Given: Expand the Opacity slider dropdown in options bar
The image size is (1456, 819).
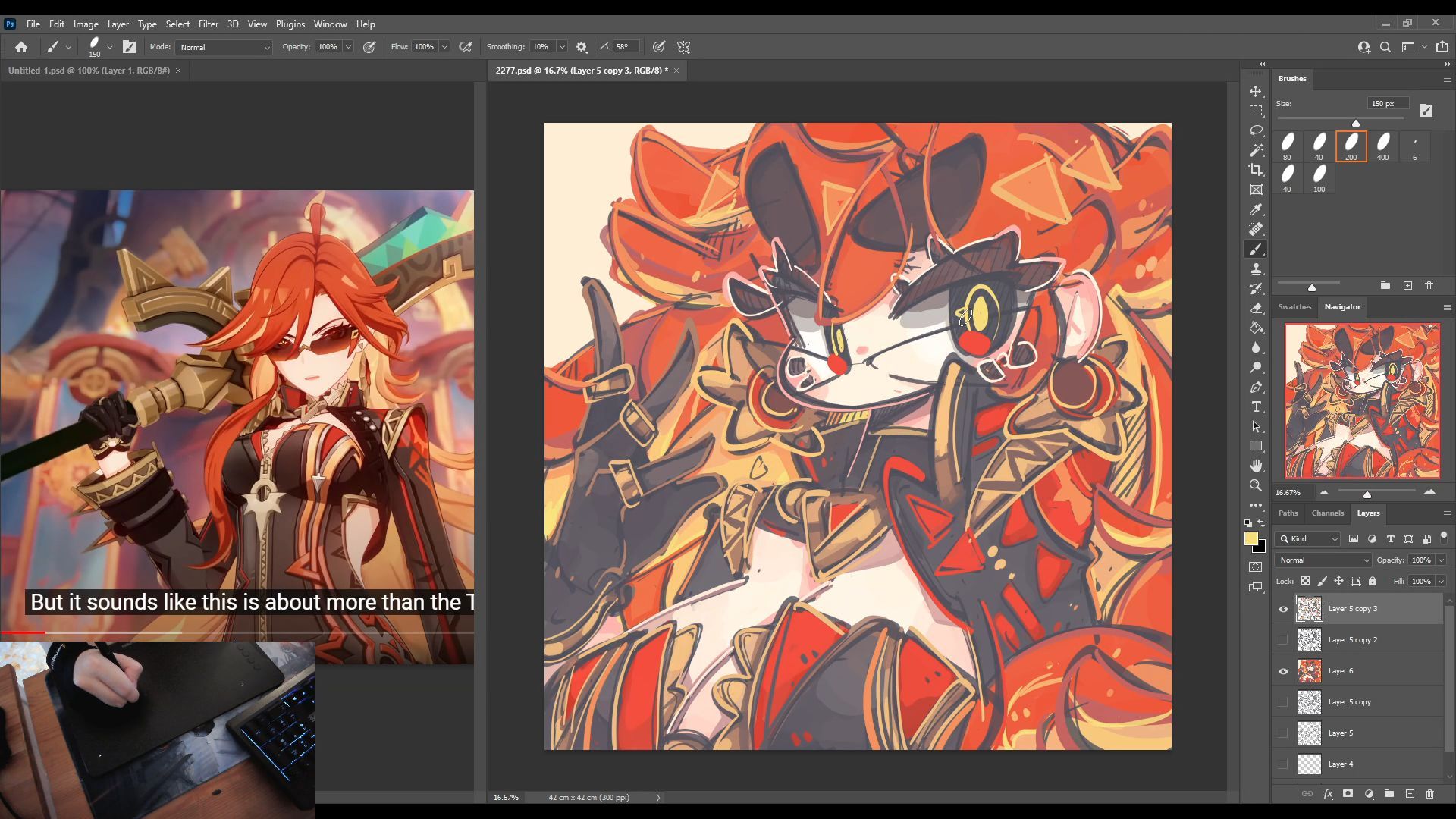Looking at the screenshot, I should [x=348, y=47].
